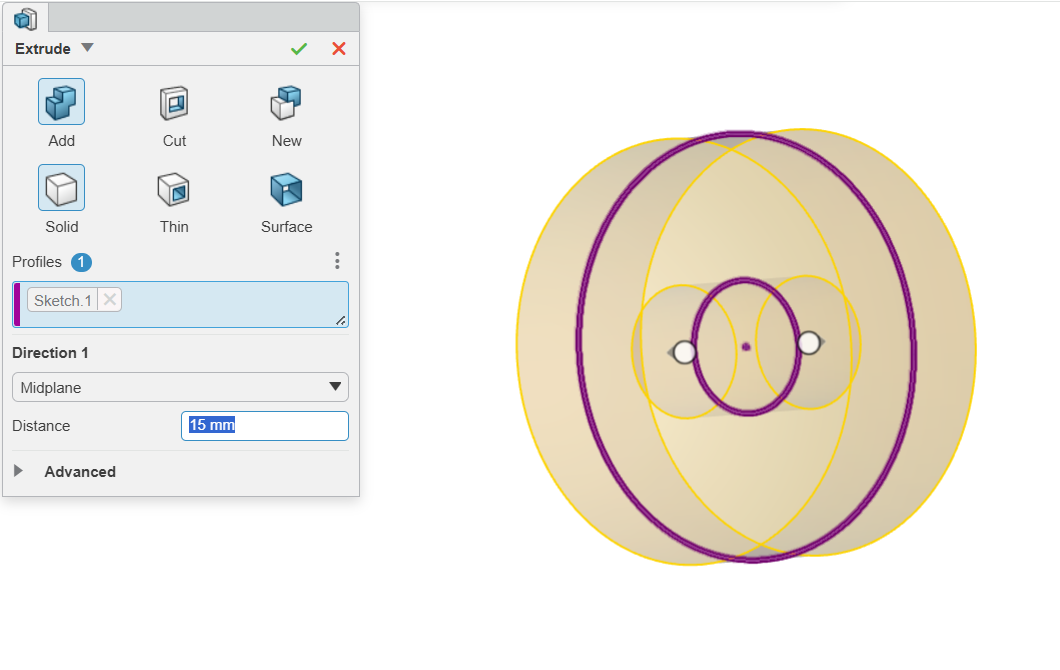The width and height of the screenshot is (1060, 670).
Task: Choose the Thin extrude type
Action: click(x=174, y=188)
